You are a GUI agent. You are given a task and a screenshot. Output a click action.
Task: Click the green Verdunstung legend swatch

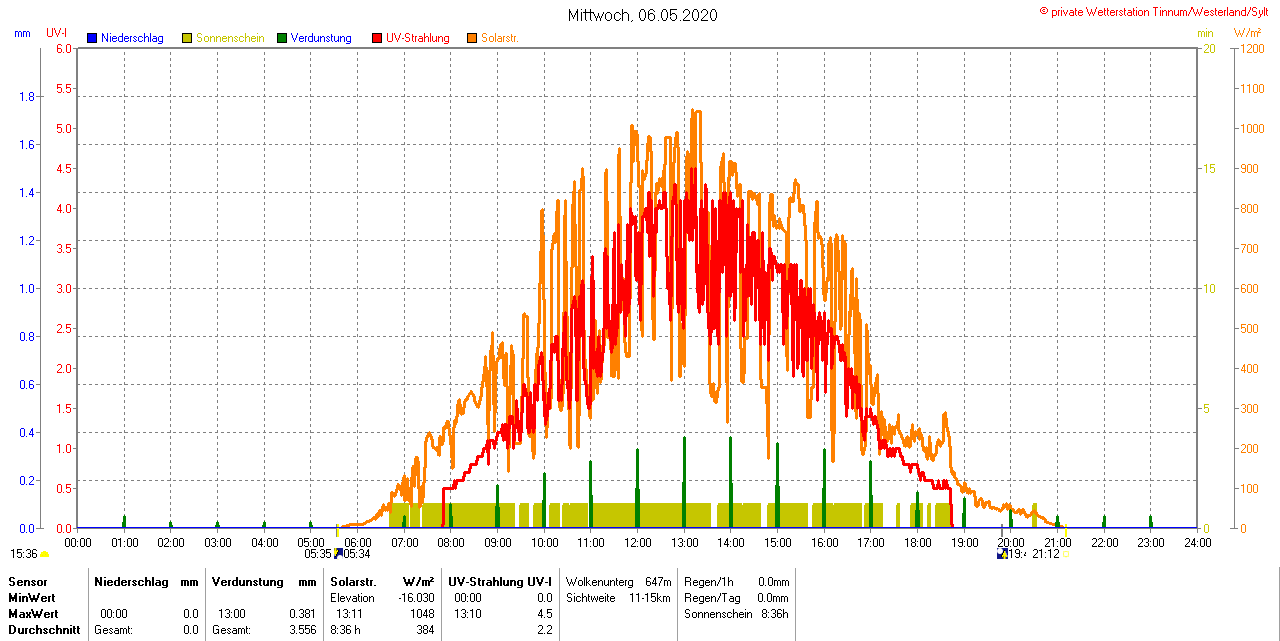coord(282,38)
